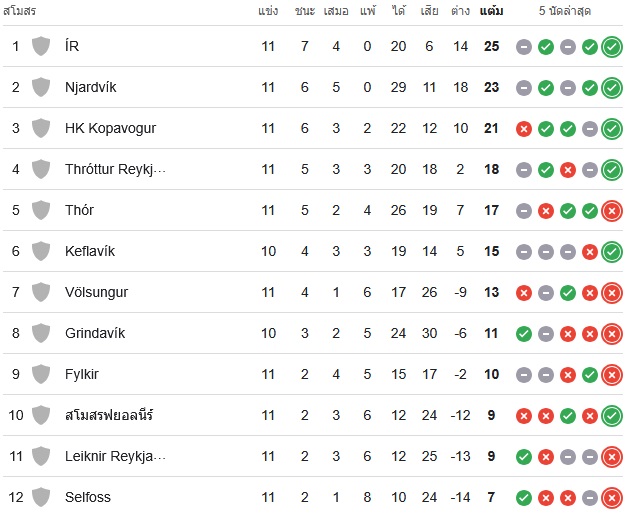Click Leiknir Reykjavík's green win icon
The height and width of the screenshot is (513, 626).
tap(524, 456)
